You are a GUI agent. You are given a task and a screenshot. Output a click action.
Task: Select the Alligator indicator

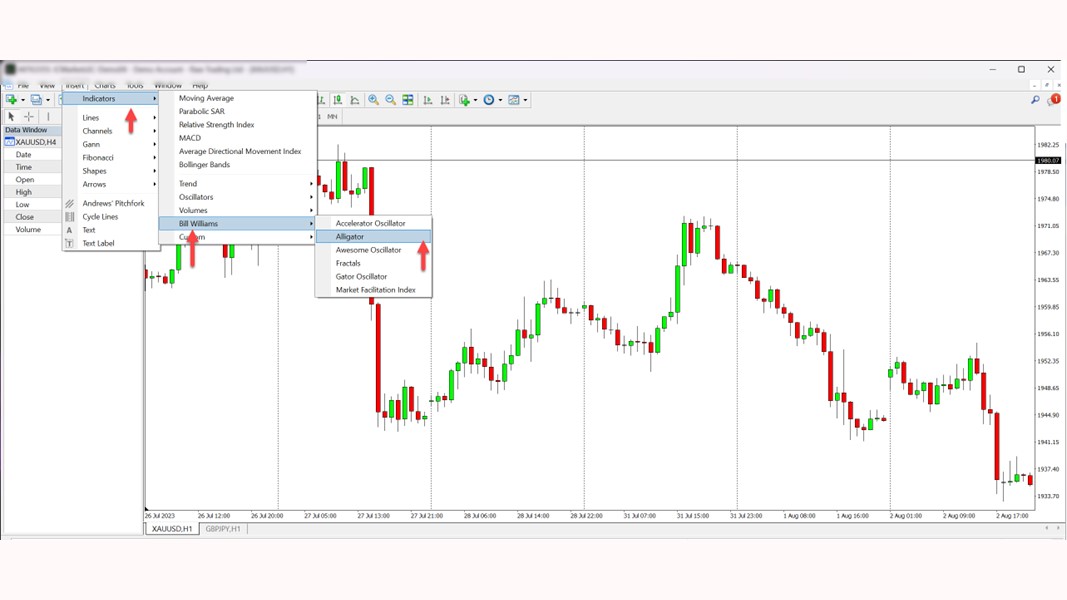pyautogui.click(x=374, y=236)
